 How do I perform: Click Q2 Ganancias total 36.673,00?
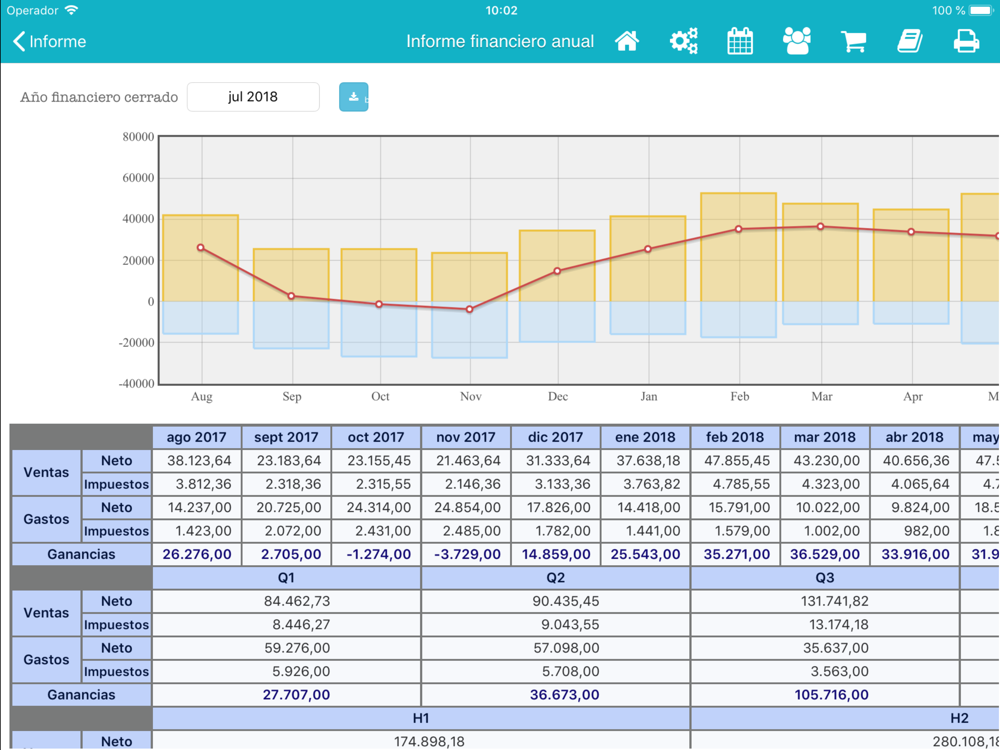pyautogui.click(x=556, y=695)
